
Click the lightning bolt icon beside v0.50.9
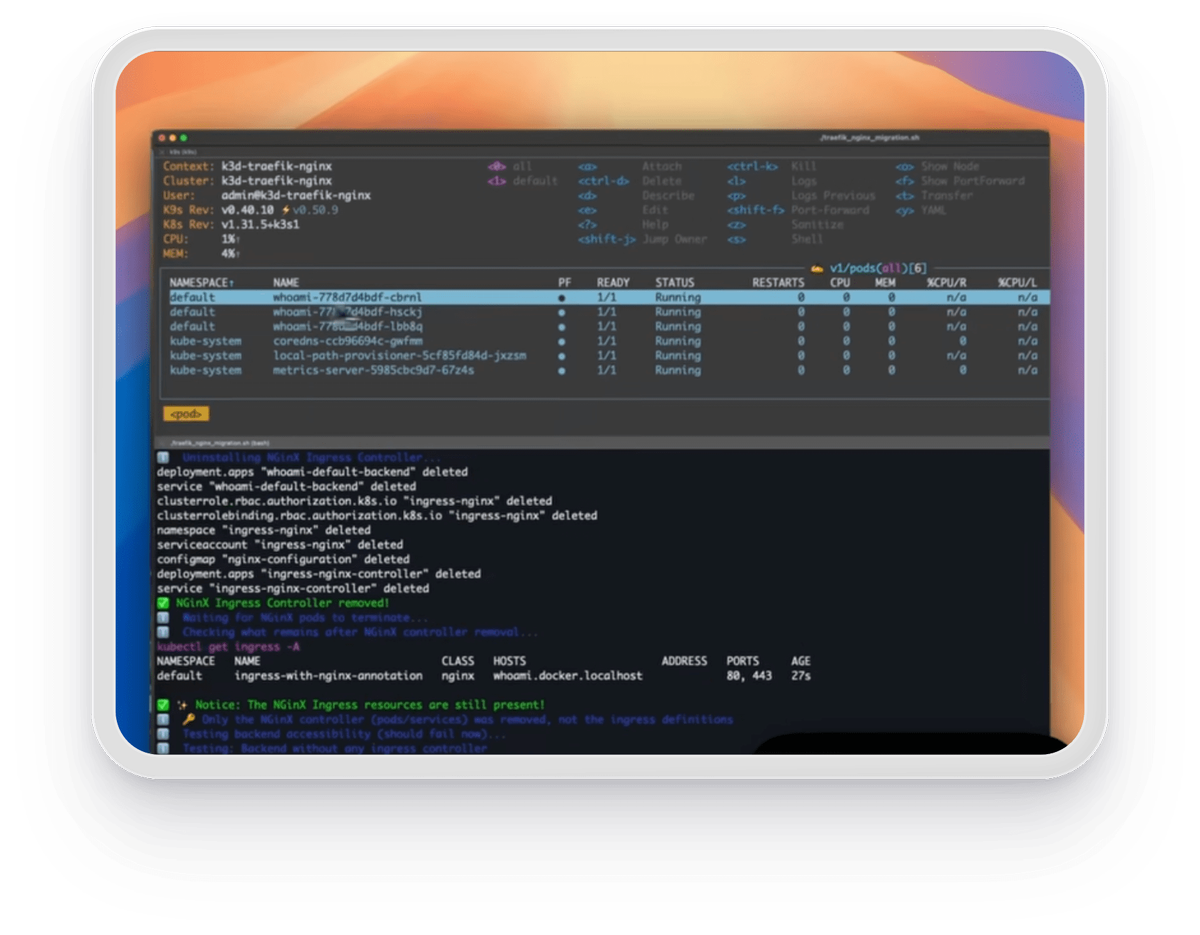[x=286, y=210]
